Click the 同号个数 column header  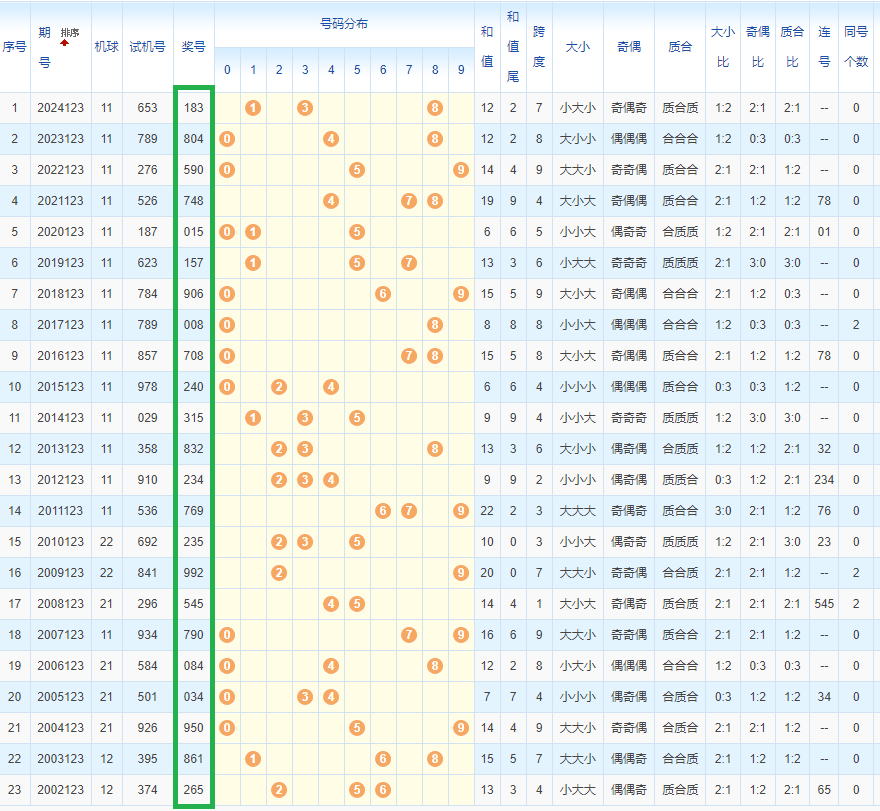pos(856,47)
